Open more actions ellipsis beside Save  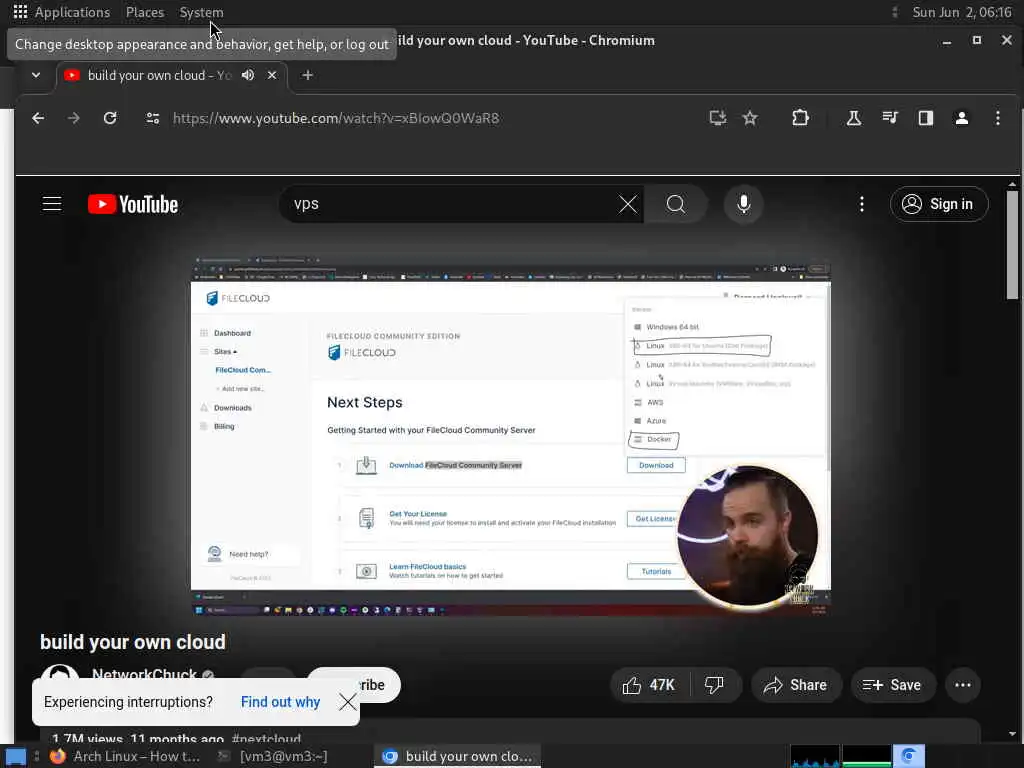(x=963, y=685)
